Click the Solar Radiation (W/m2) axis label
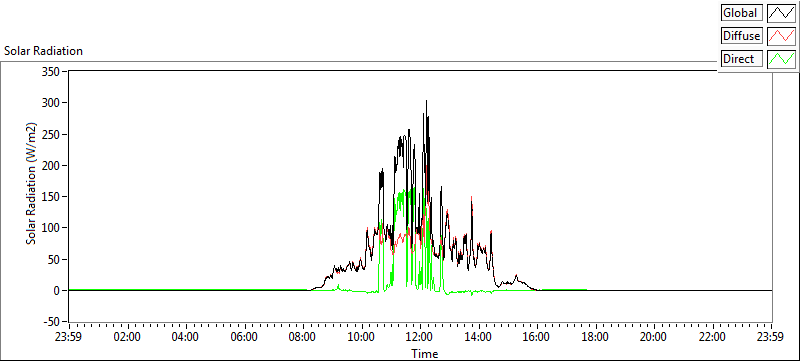This screenshot has height=361, width=800. 32,184
